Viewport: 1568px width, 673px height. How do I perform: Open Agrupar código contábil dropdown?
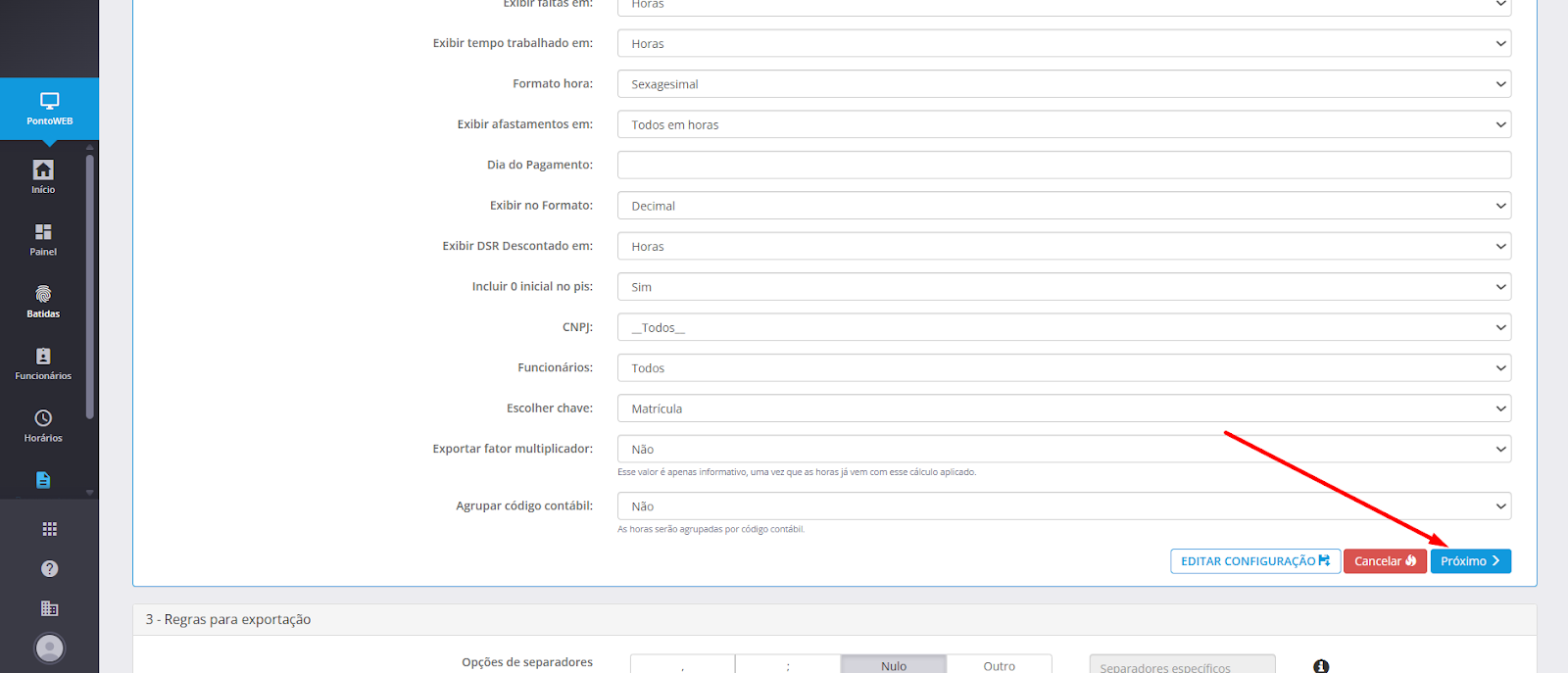tap(1064, 506)
